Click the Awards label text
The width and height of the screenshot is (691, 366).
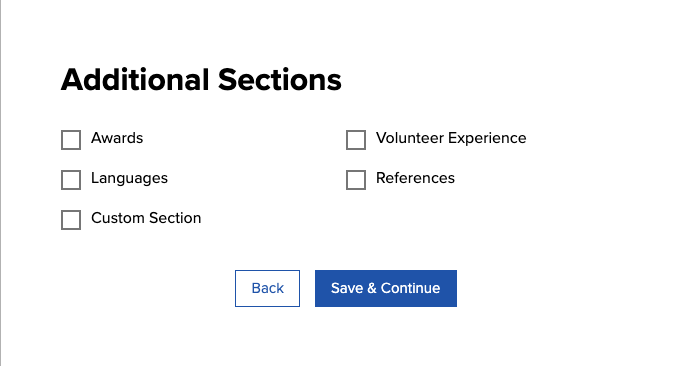tap(117, 138)
